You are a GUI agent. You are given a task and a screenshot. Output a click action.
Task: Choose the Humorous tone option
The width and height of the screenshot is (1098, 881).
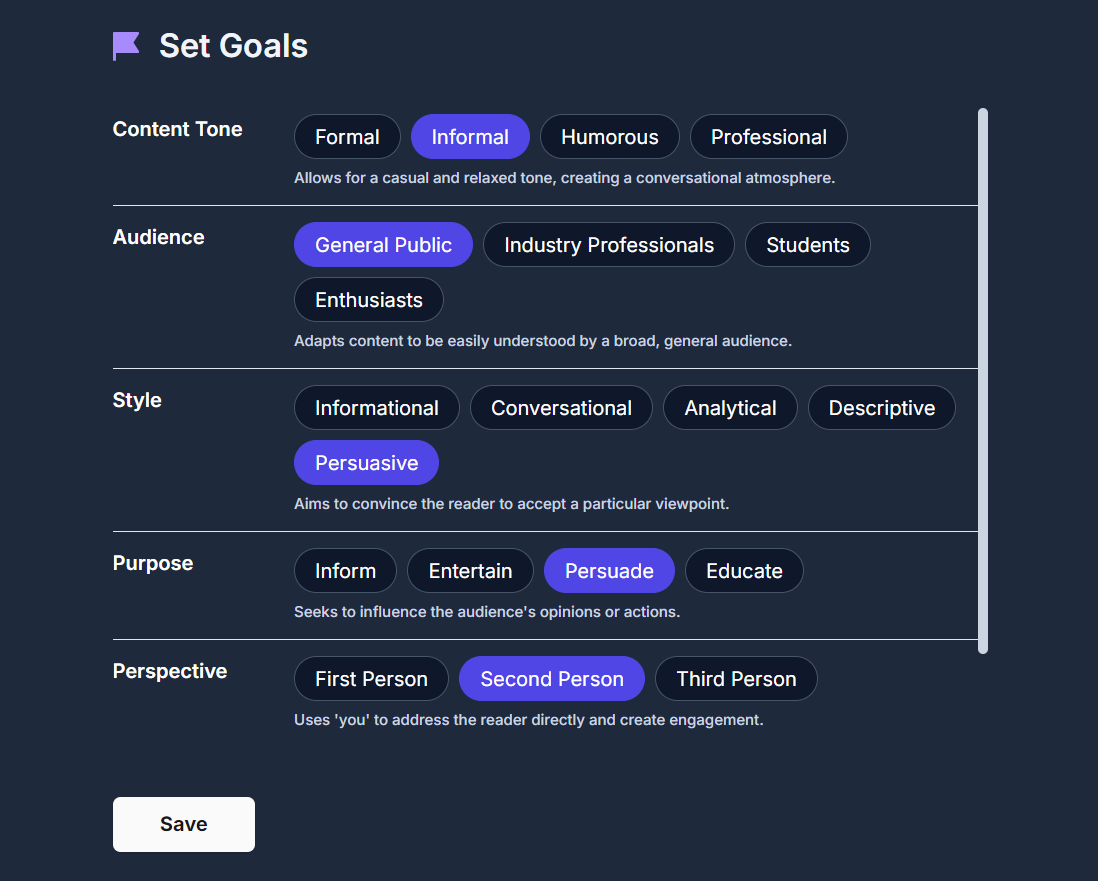coord(609,137)
